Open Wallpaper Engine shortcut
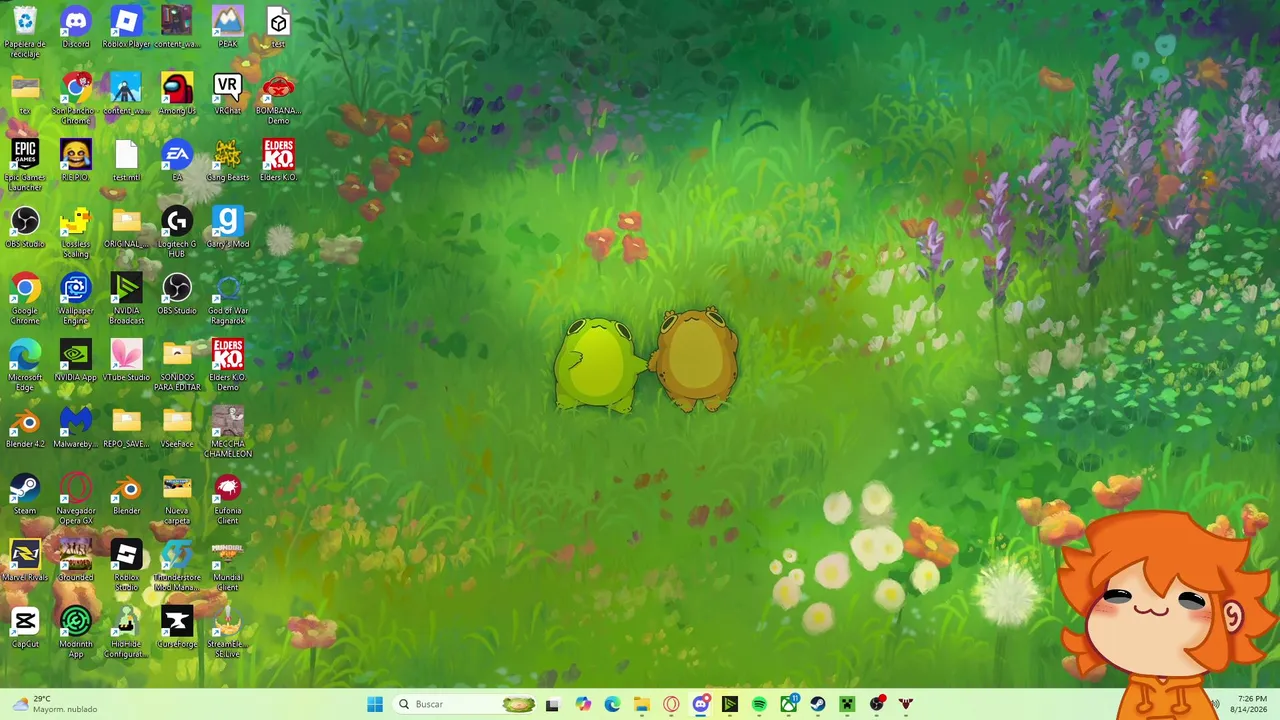 pos(75,299)
